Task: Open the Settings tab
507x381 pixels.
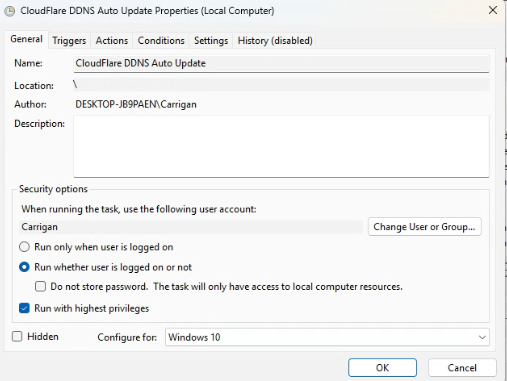Action: pos(211,41)
